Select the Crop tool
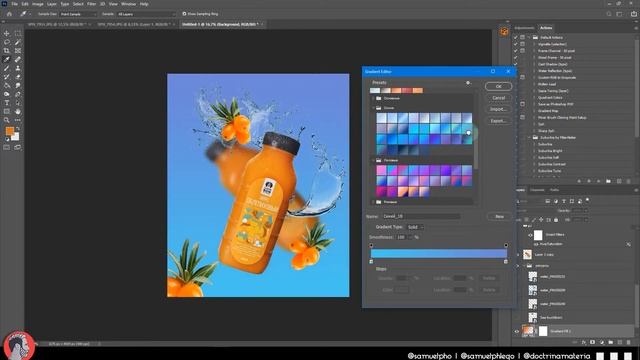 click(7, 51)
